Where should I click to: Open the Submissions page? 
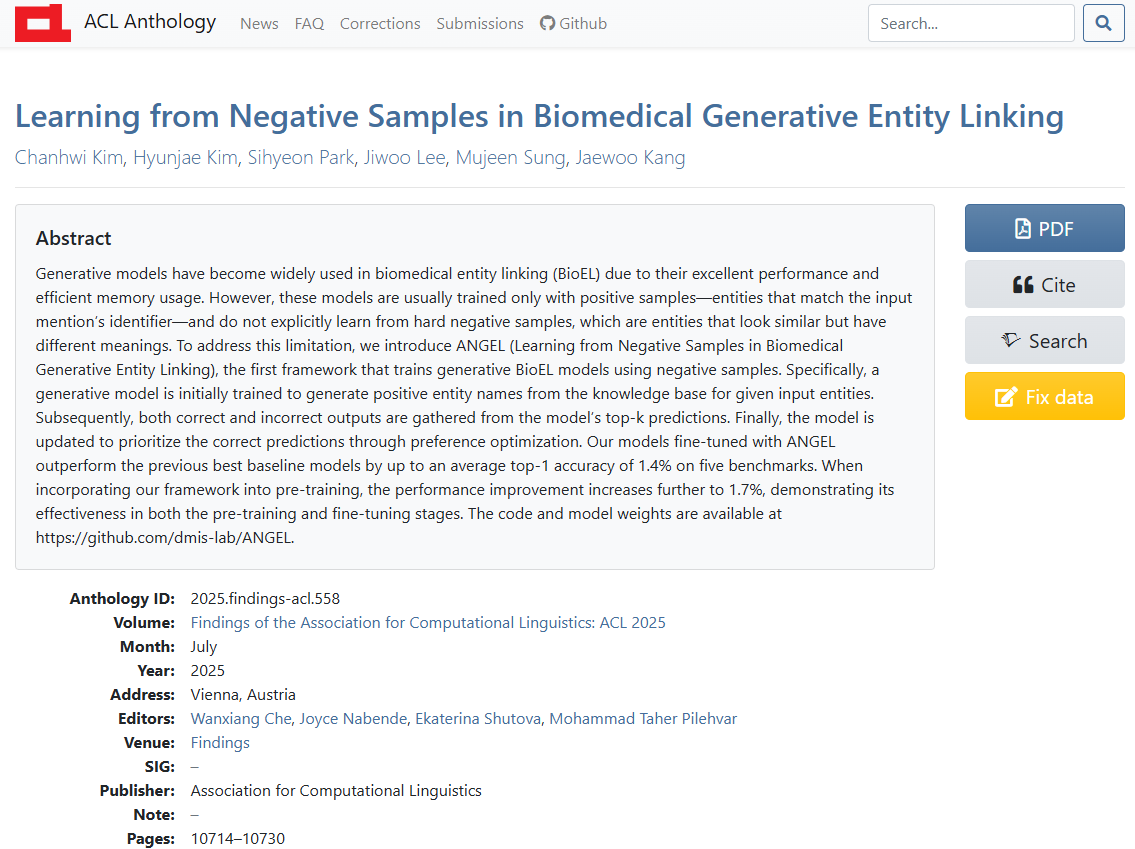(480, 23)
